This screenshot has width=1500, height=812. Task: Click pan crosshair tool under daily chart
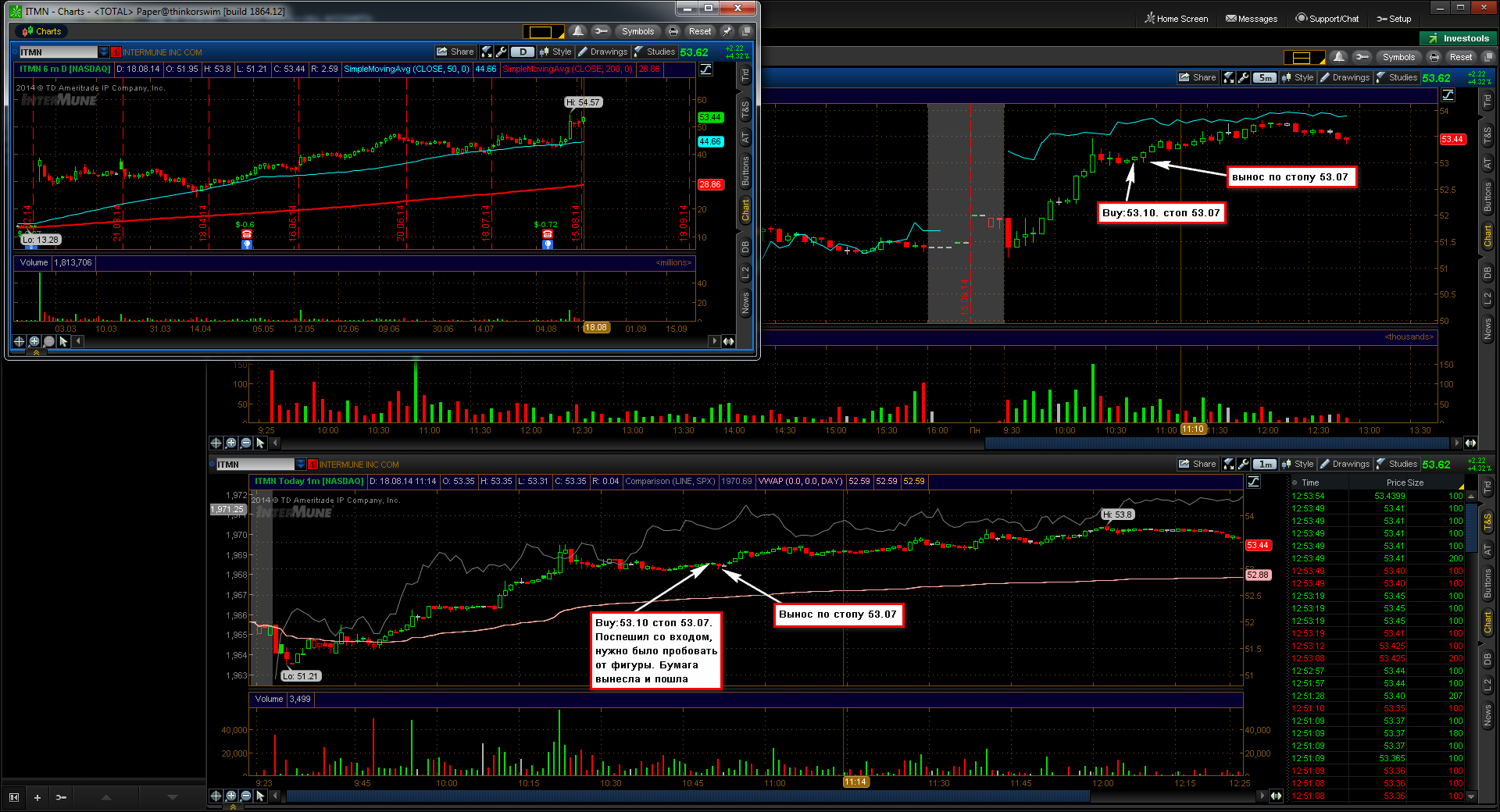pyautogui.click(x=20, y=341)
